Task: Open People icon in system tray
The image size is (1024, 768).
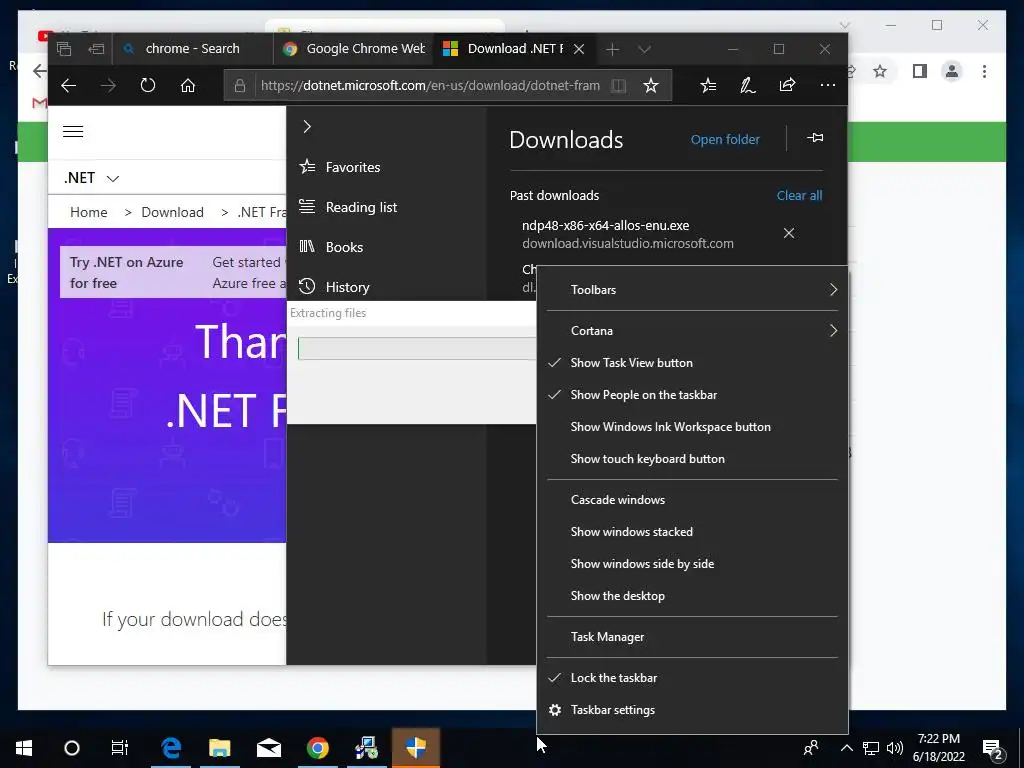Action: click(x=811, y=748)
